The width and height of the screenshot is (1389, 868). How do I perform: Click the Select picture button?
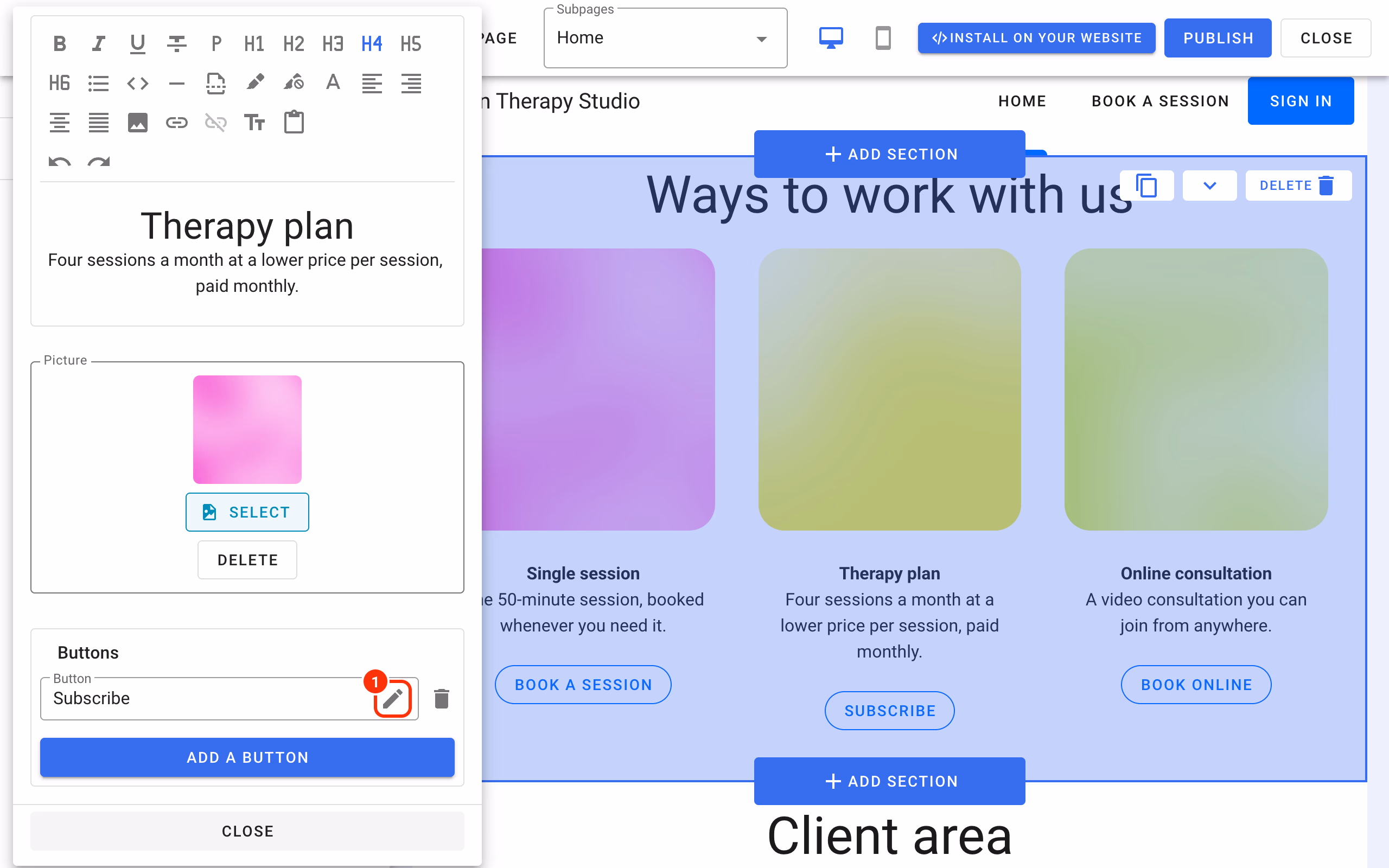pos(247,512)
